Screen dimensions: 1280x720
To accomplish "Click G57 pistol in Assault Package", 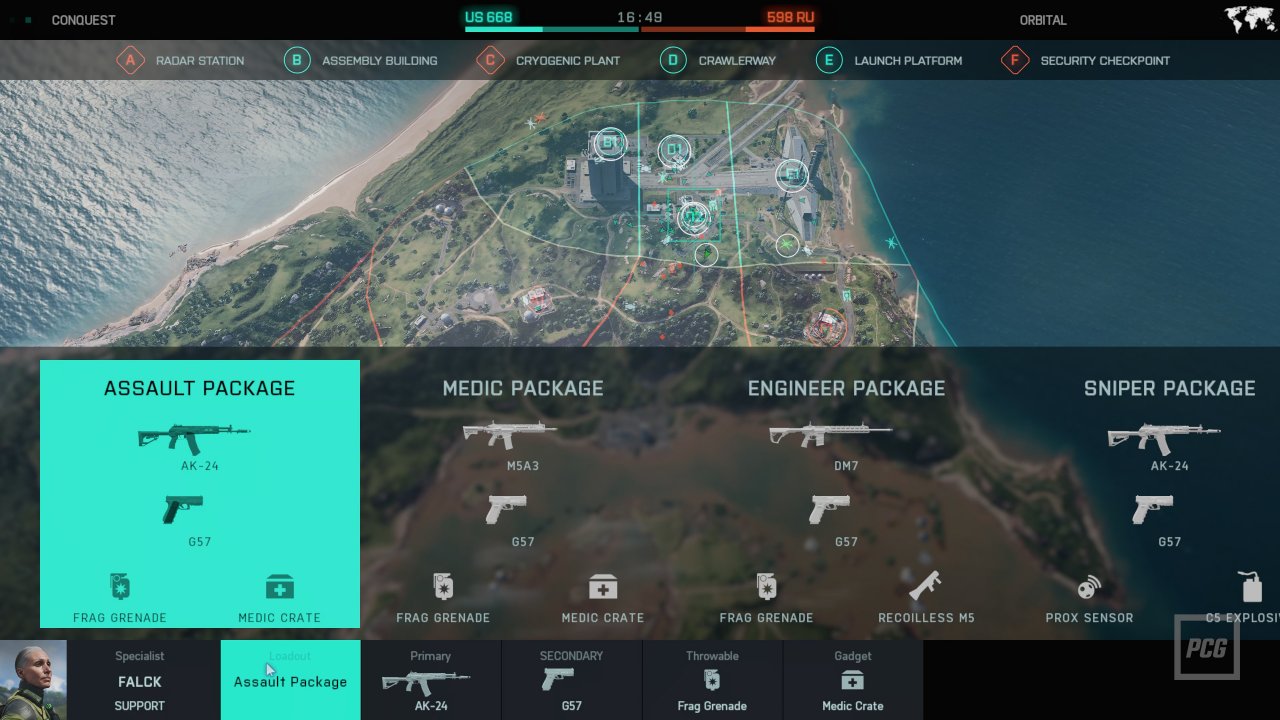I will [x=183, y=509].
